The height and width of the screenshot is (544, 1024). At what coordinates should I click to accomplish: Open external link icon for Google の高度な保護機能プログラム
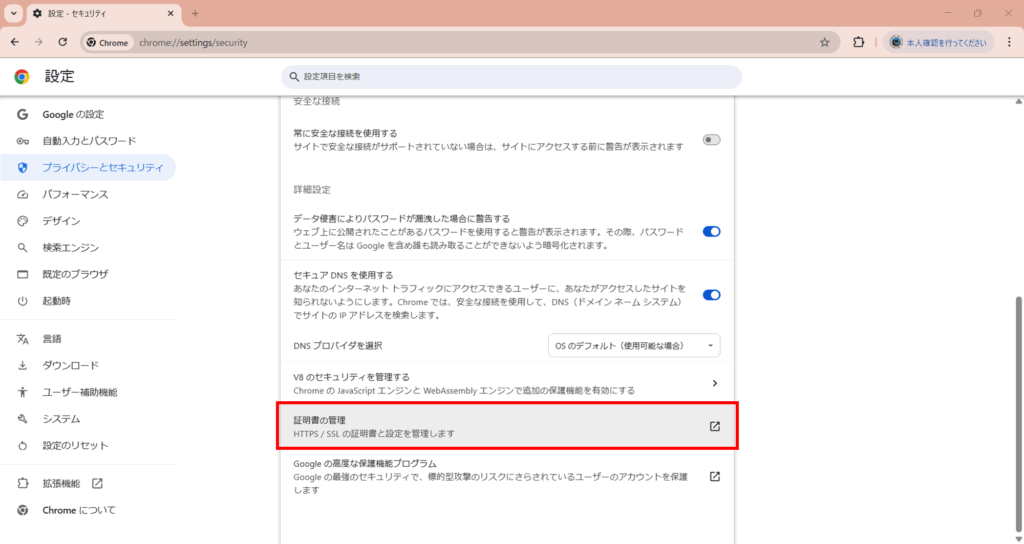pyautogui.click(x=714, y=476)
